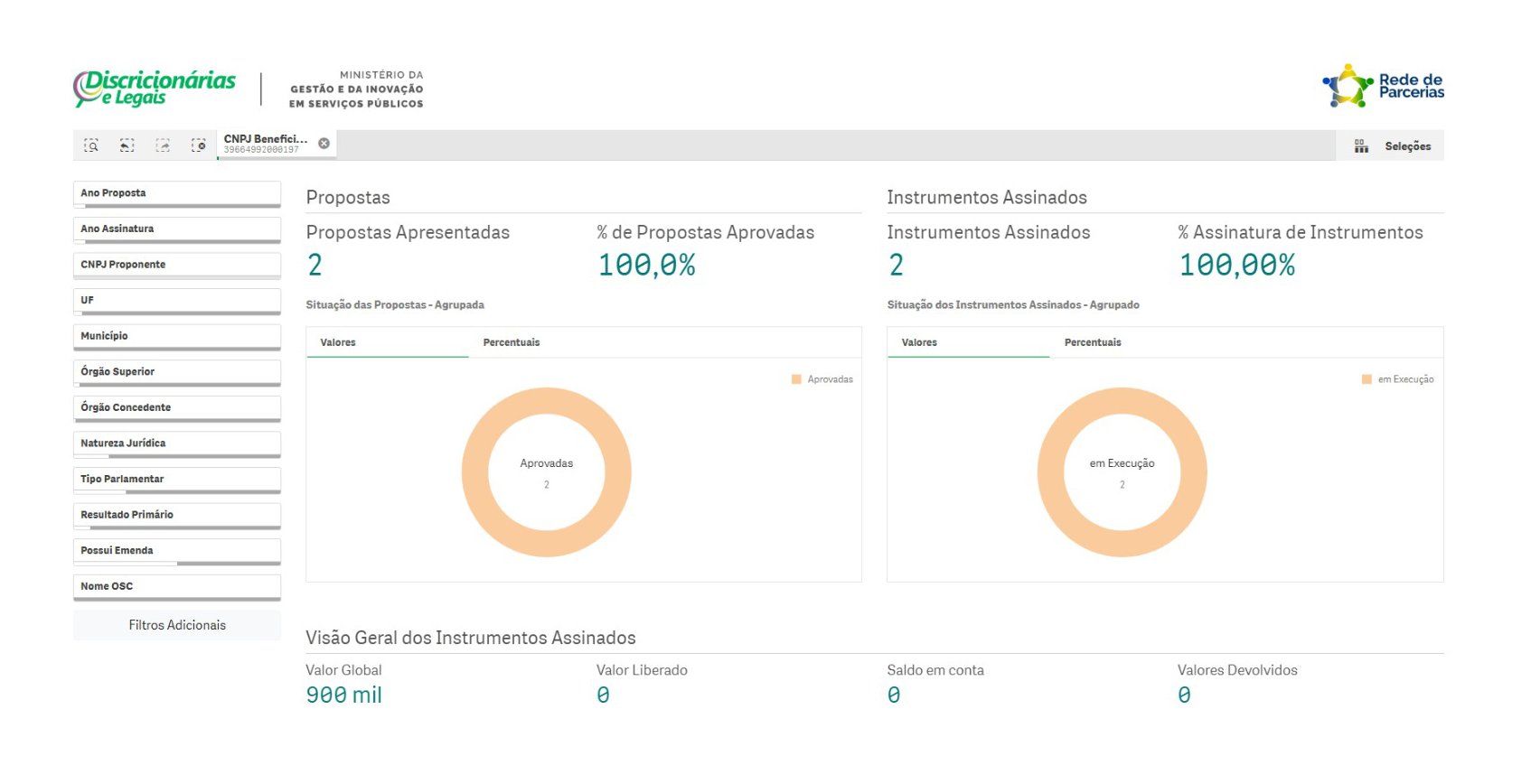Open the smart search icon in selection bar
The width and height of the screenshot is (1531, 784).
pos(91,145)
